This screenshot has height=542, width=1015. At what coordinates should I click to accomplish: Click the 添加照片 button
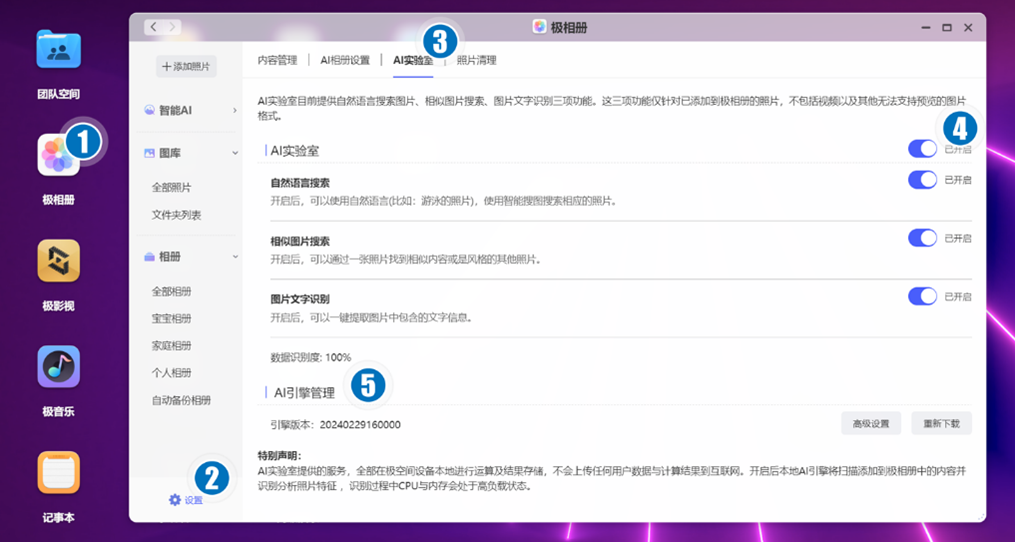click(x=186, y=66)
